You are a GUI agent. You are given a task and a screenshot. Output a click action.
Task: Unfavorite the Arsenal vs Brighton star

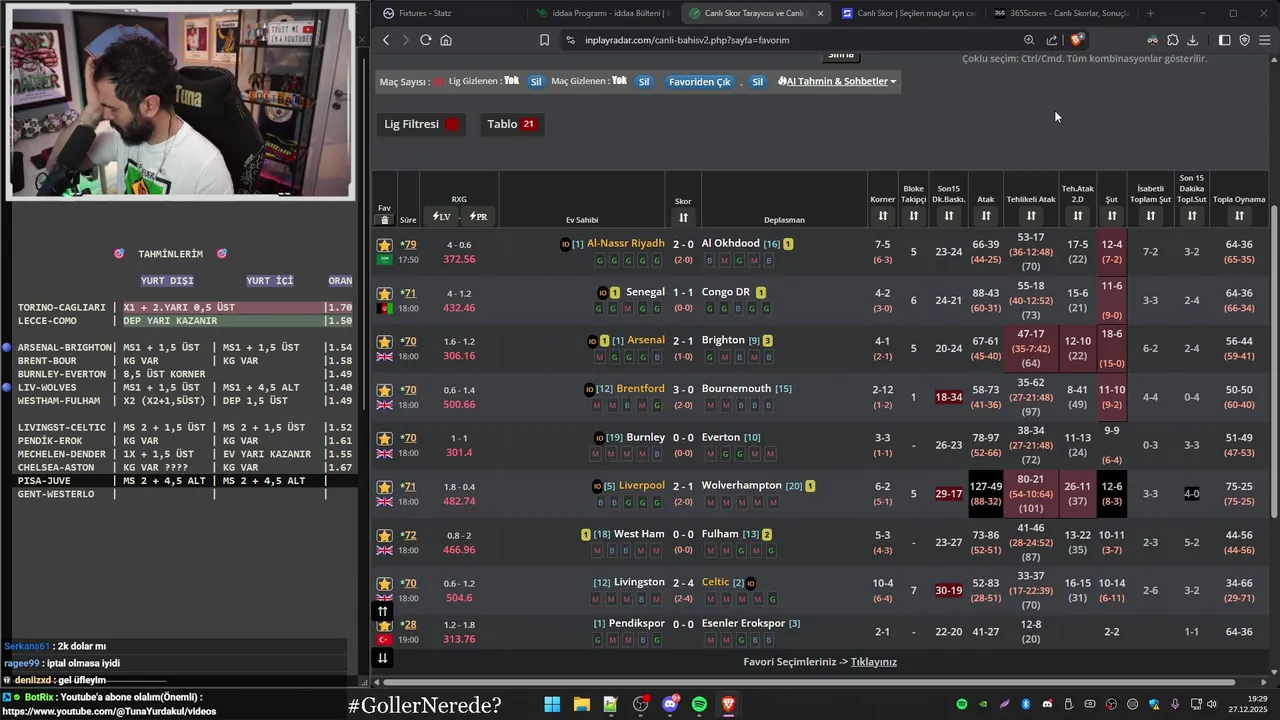click(384, 342)
